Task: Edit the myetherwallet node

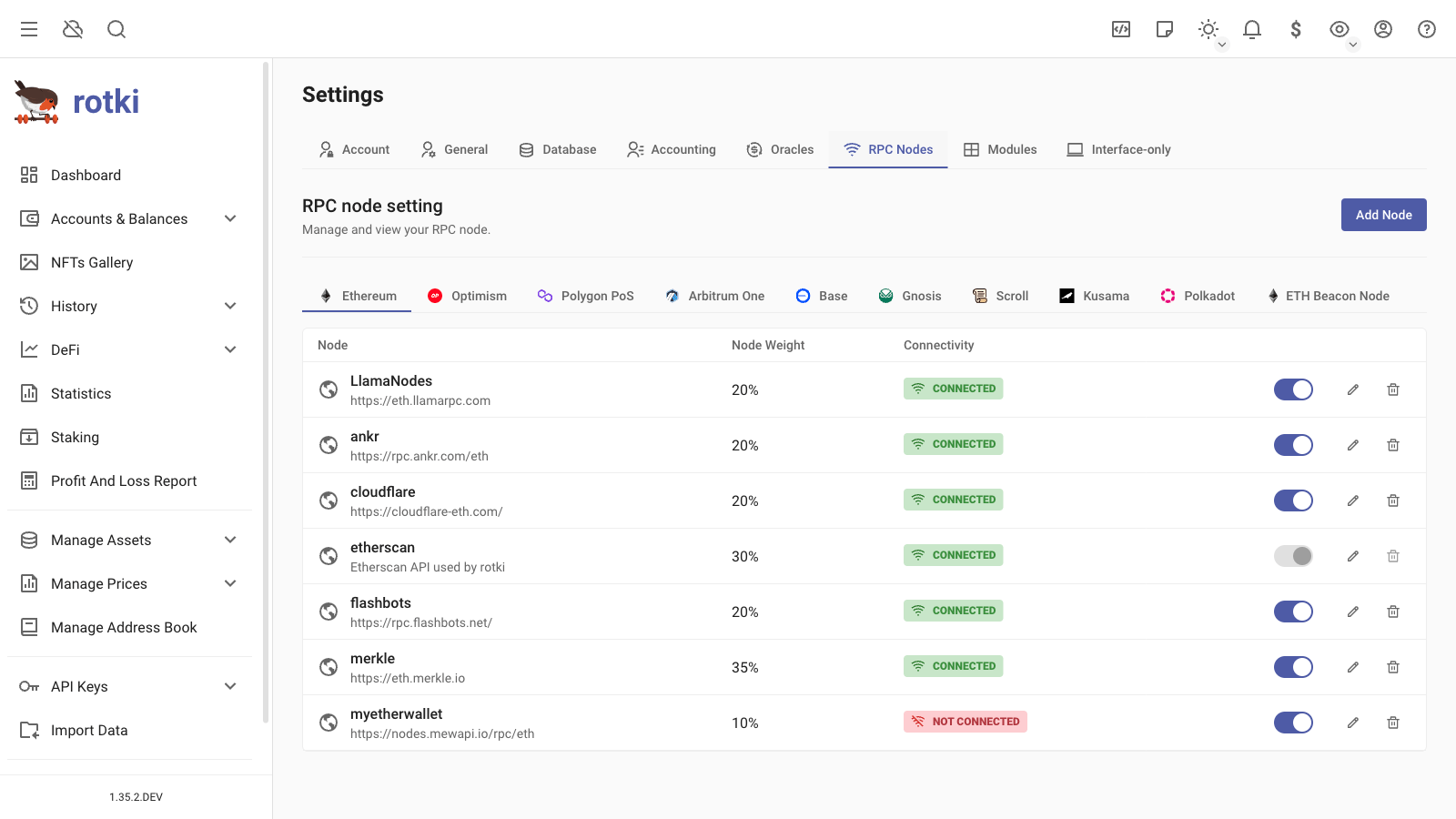Action: (x=1353, y=723)
